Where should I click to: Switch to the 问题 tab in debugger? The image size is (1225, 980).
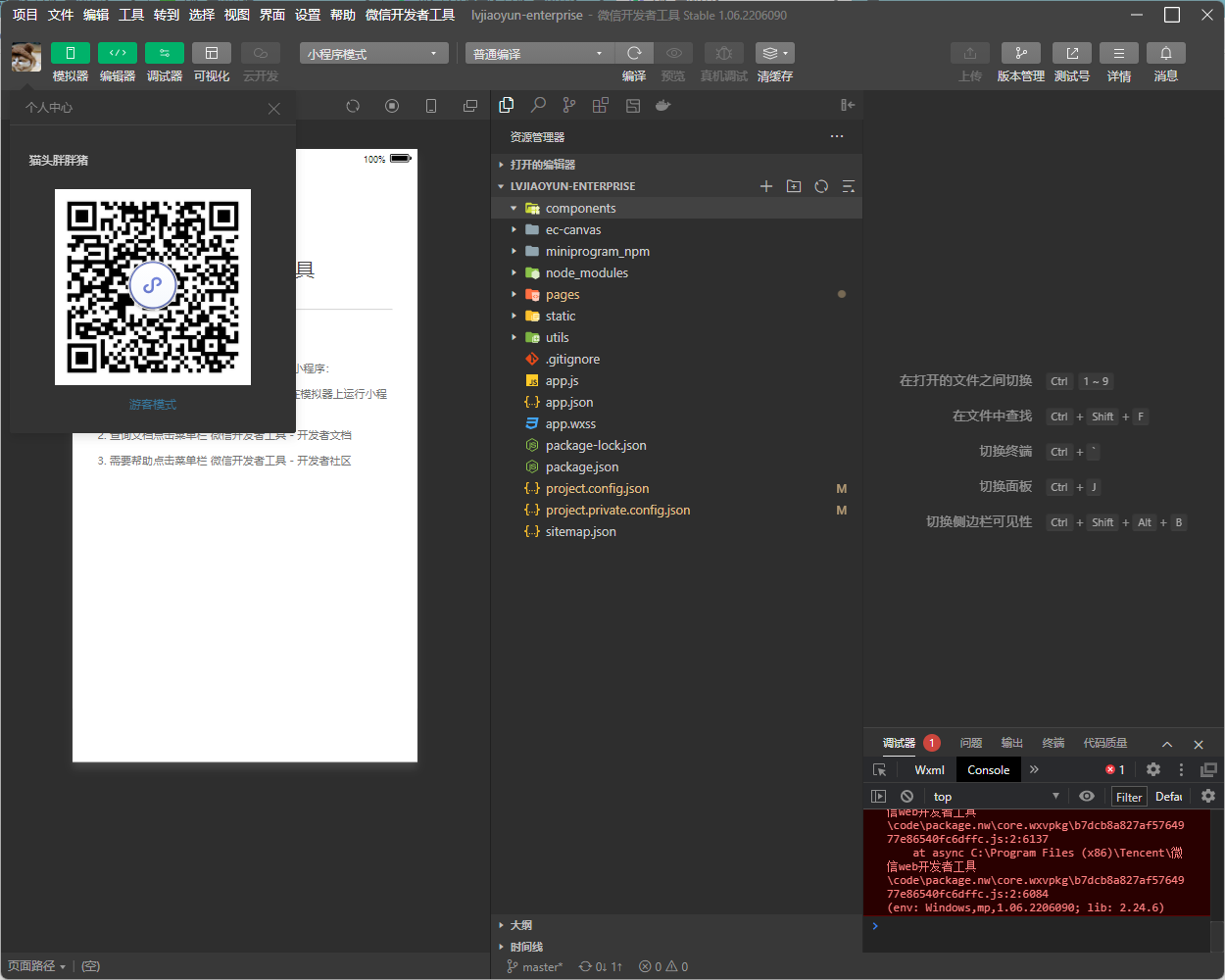tap(971, 743)
